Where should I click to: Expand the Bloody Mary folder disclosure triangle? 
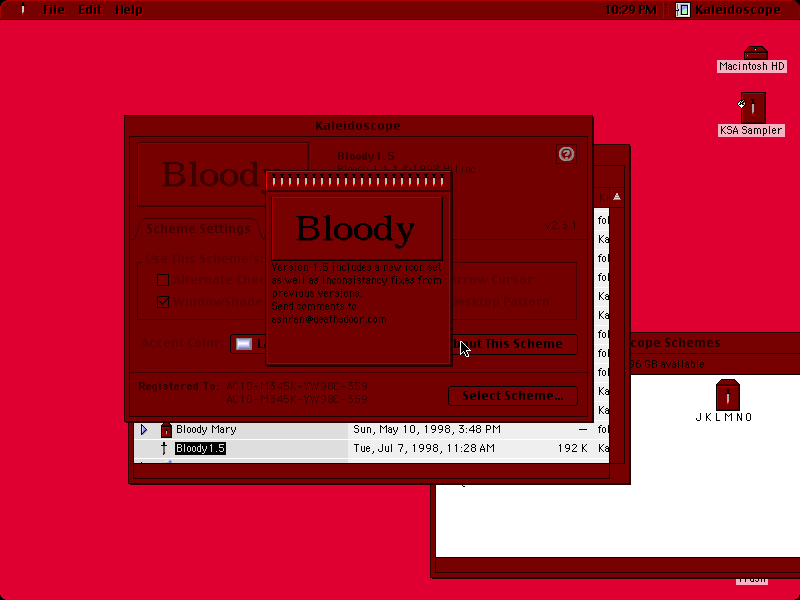[144, 430]
